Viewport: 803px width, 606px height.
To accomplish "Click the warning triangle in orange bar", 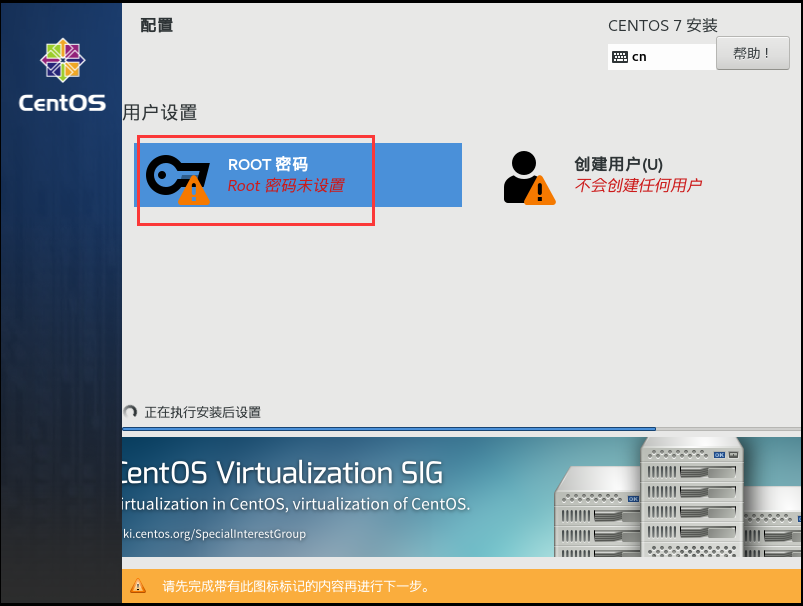I will pyautogui.click(x=138, y=586).
